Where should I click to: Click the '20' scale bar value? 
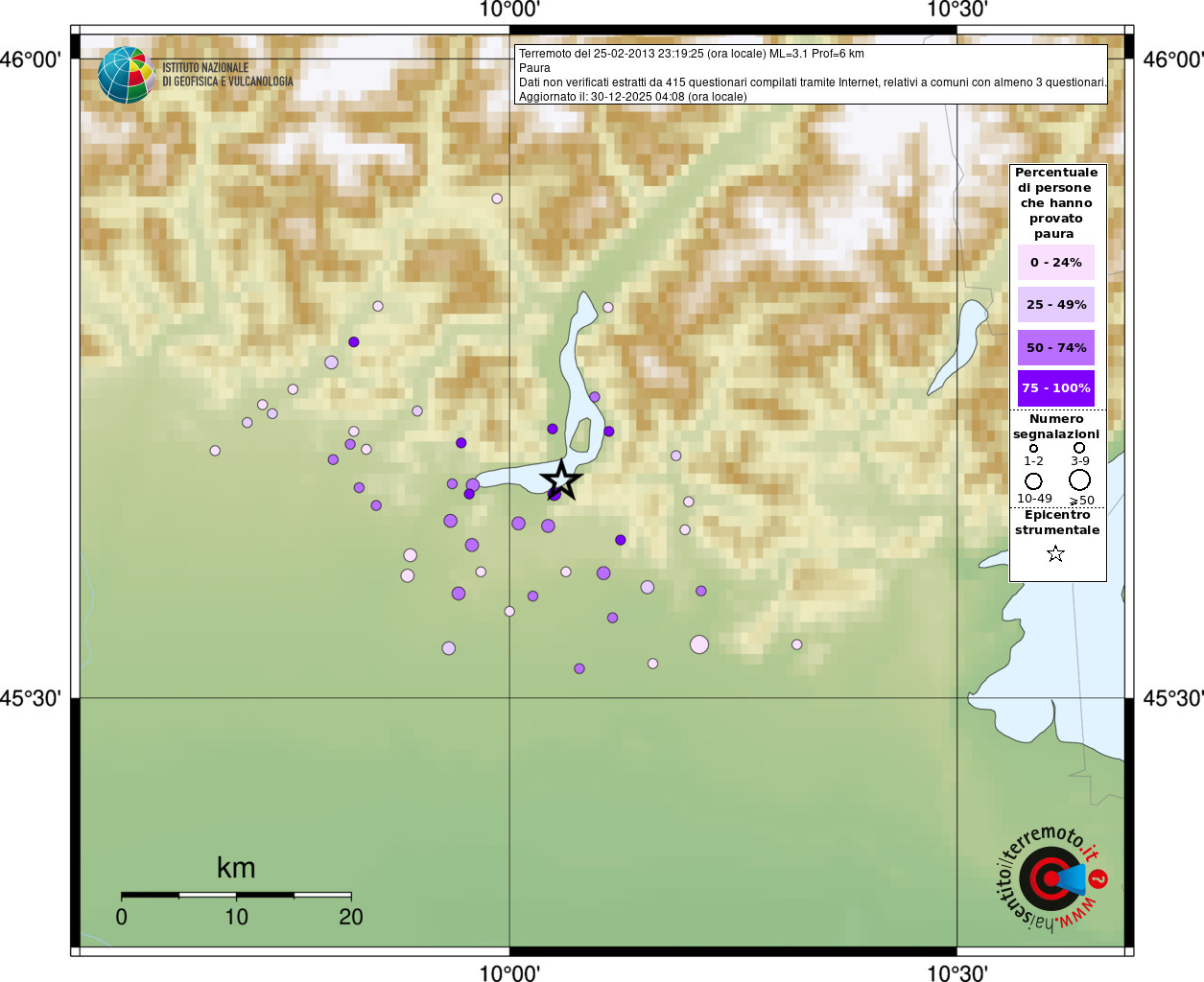(x=351, y=917)
